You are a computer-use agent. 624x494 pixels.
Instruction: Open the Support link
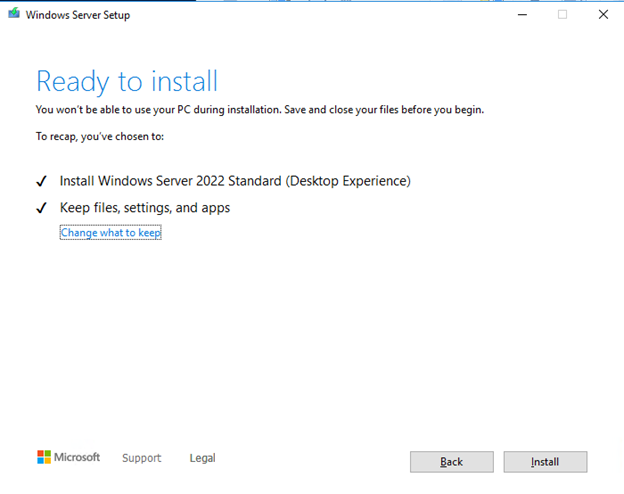[142, 458]
